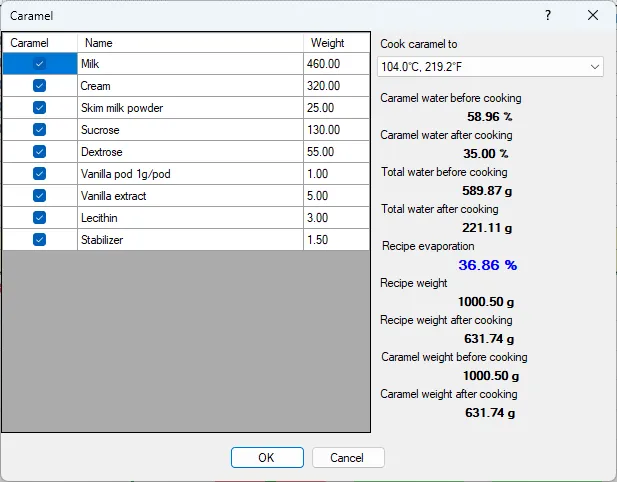This screenshot has height=482, width=617.
Task: Select the Dextrose name cell
Action: [x=190, y=152]
